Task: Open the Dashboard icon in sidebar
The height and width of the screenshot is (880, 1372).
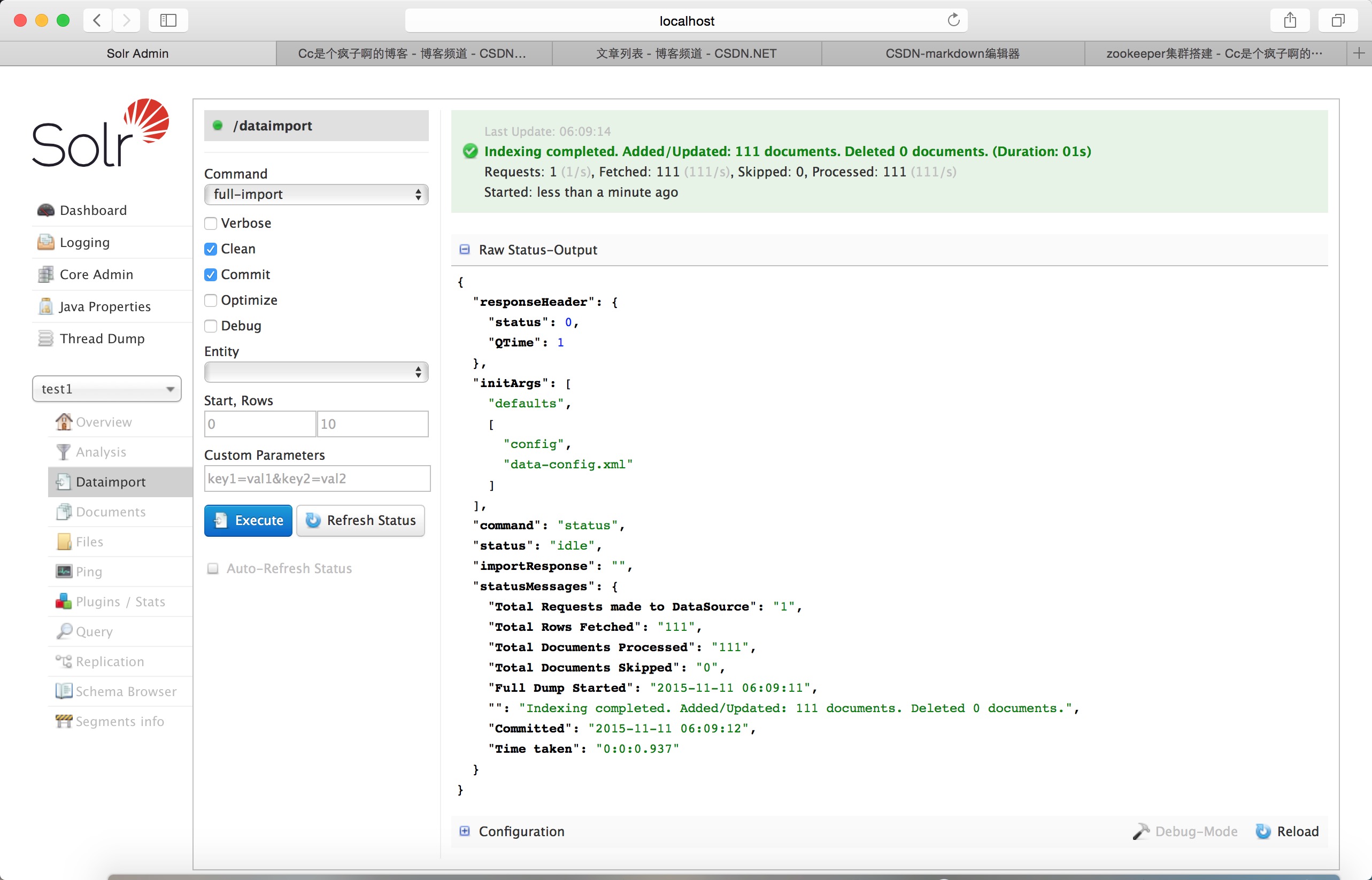Action: tap(45, 210)
